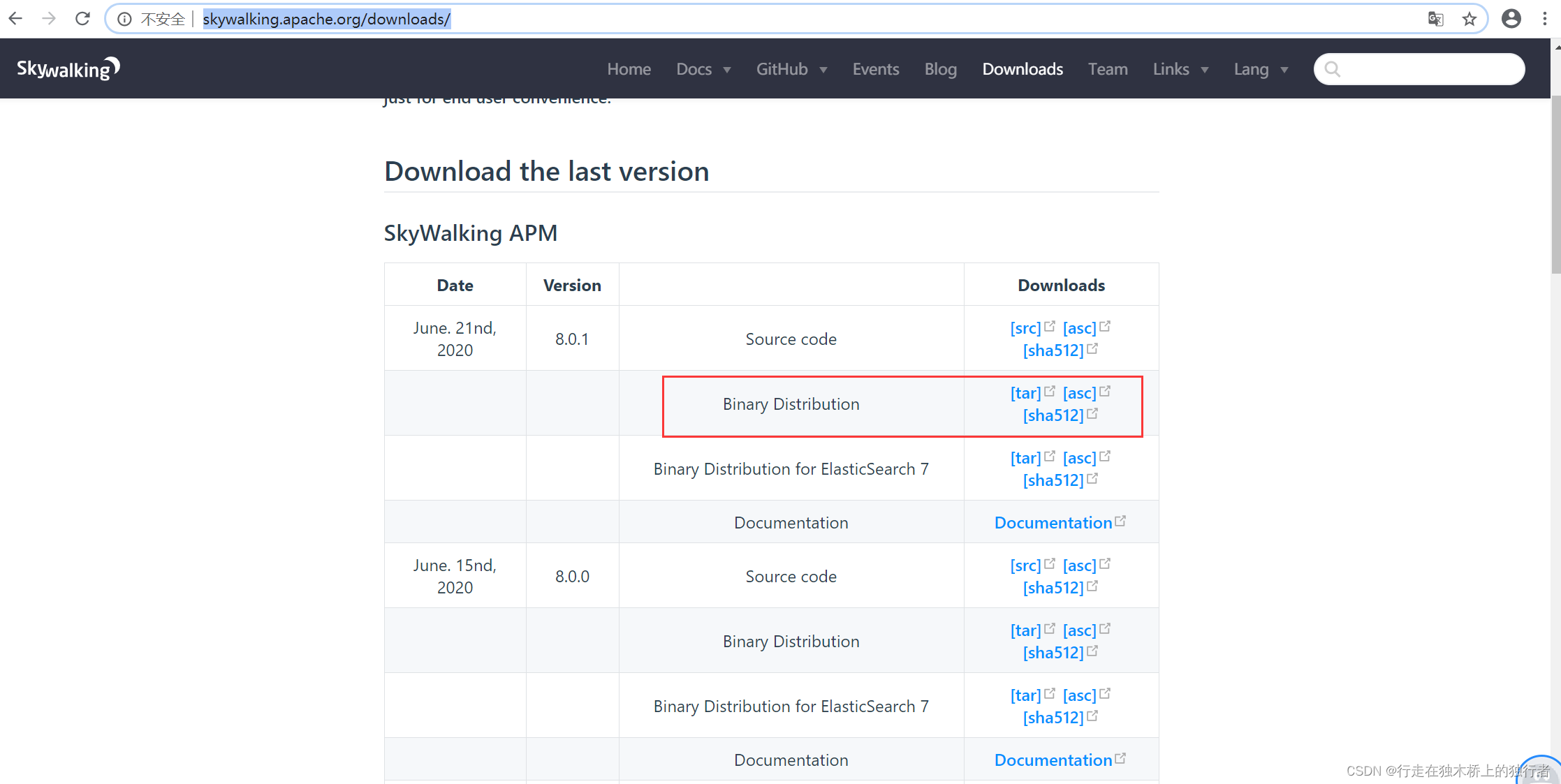The width and height of the screenshot is (1561, 784).
Task: Open 8.0.1 Source code [asc] link
Action: click(1080, 328)
